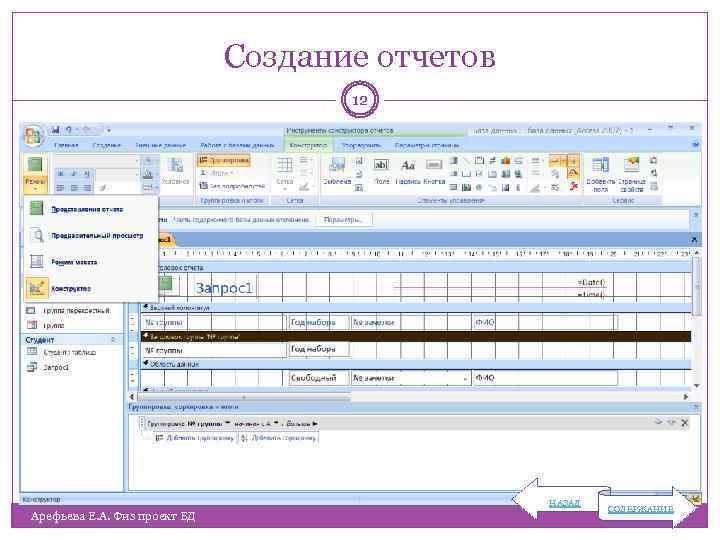The height and width of the screenshot is (540, 720).
Task: Select Design View (Конструктор) in view menu
Action: [x=91, y=288]
